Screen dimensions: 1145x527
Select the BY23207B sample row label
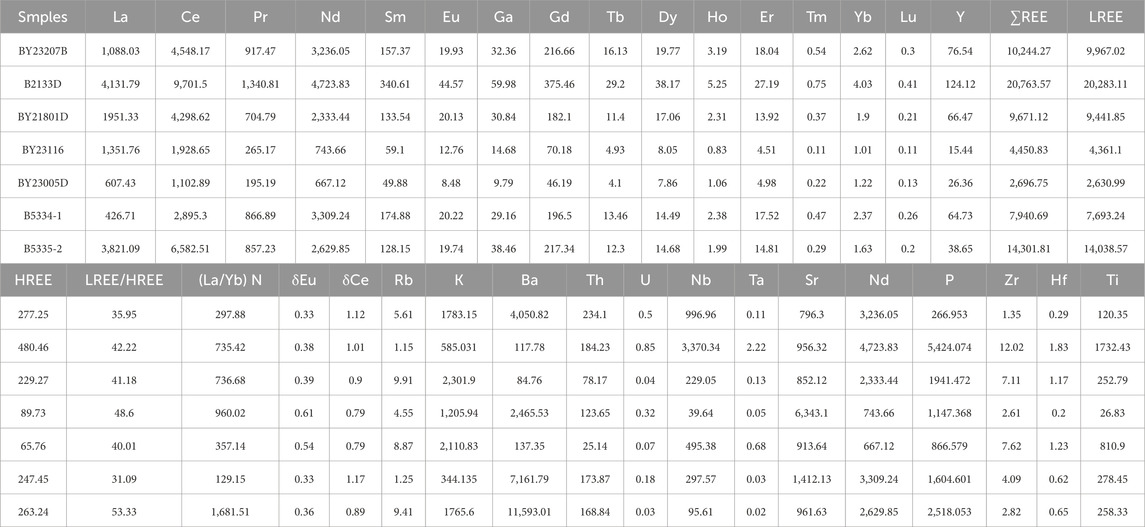tap(42, 50)
